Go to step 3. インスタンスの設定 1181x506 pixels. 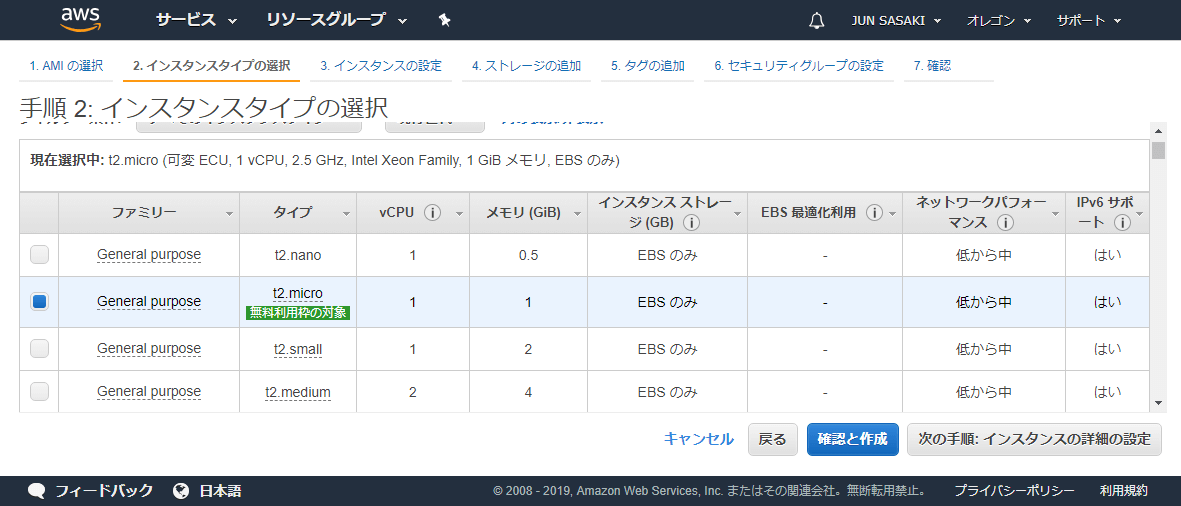click(380, 66)
